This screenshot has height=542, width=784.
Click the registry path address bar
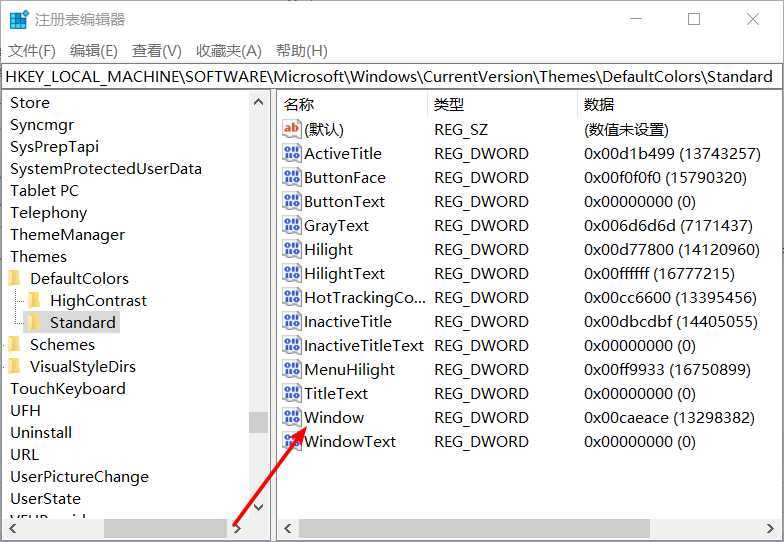tap(392, 76)
